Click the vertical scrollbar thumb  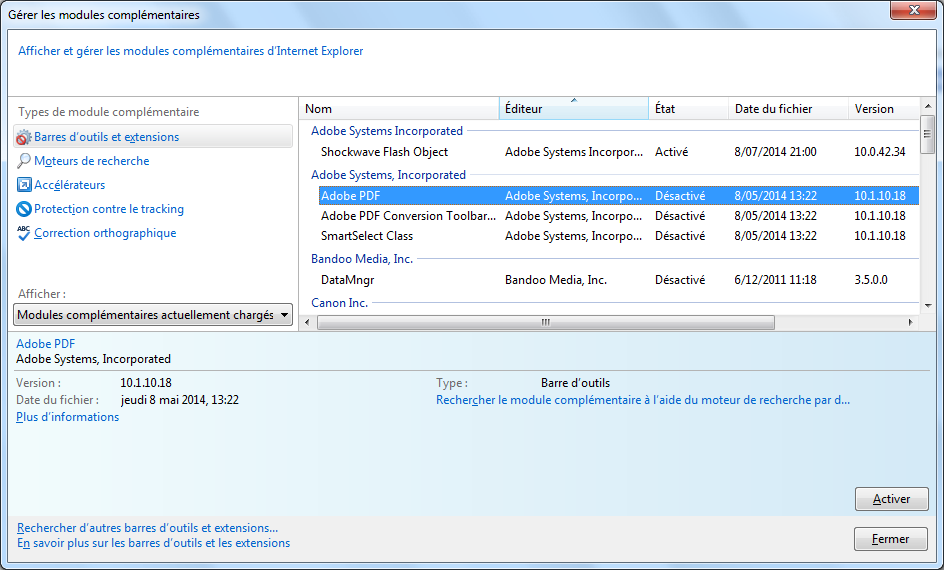(928, 134)
